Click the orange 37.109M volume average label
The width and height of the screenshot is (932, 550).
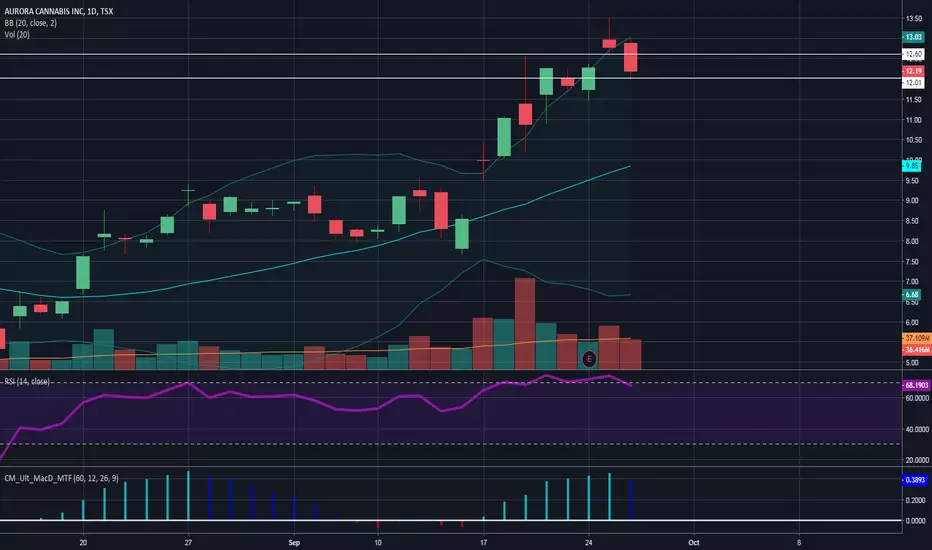pyautogui.click(x=917, y=338)
